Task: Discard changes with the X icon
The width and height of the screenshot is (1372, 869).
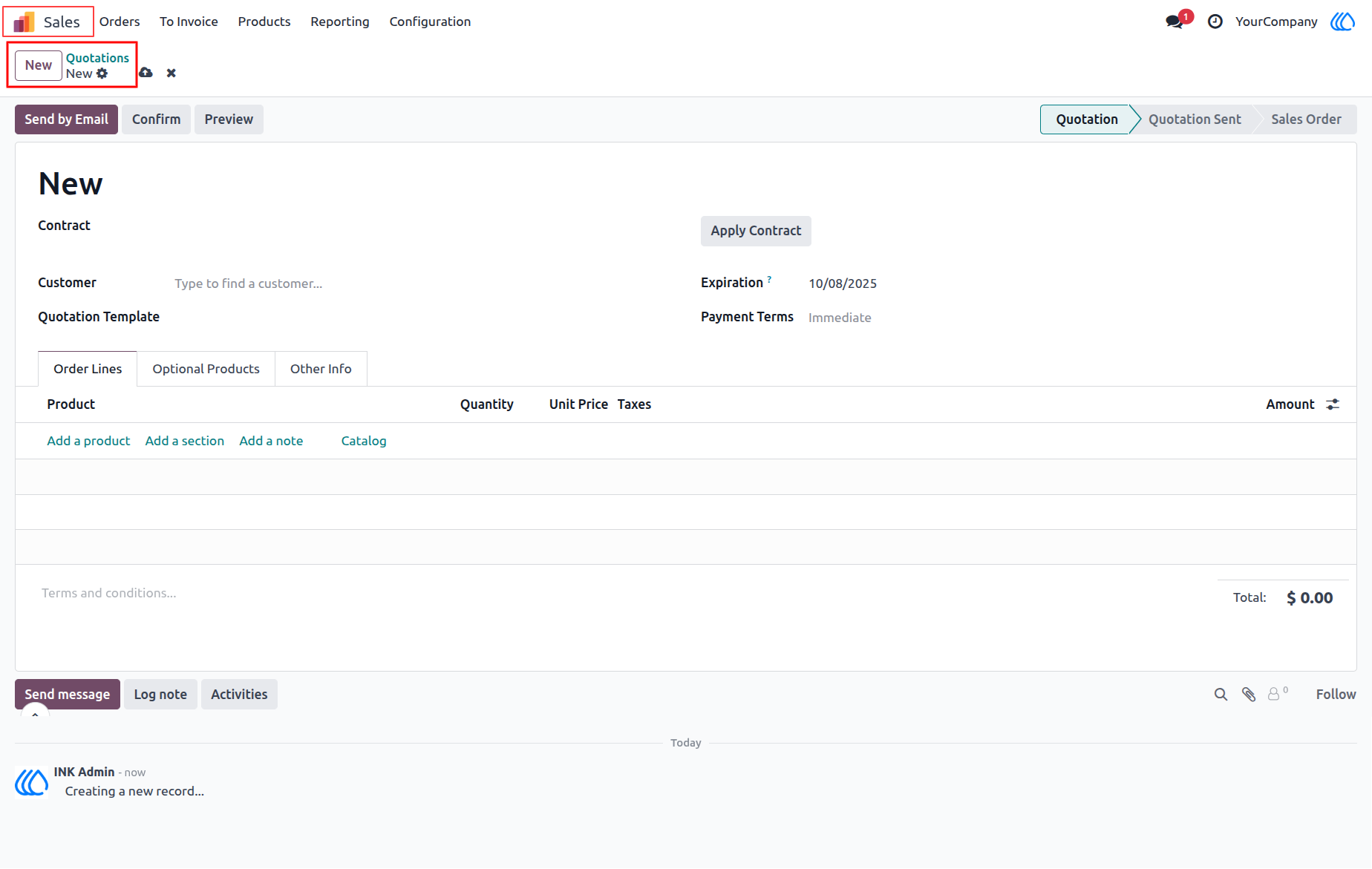Action: [171, 73]
